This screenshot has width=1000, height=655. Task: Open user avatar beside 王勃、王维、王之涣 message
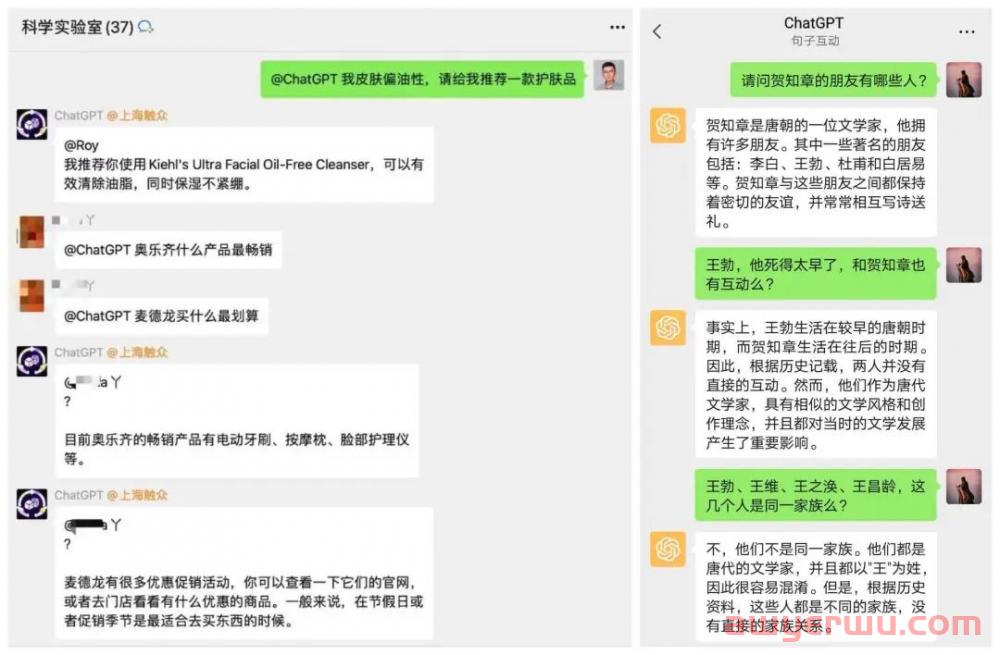click(x=964, y=487)
